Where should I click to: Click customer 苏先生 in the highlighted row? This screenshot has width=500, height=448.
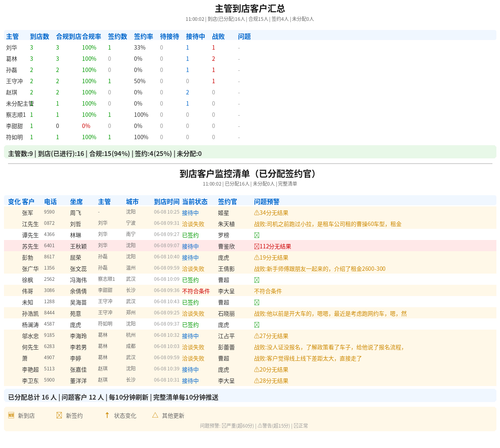click(30, 246)
